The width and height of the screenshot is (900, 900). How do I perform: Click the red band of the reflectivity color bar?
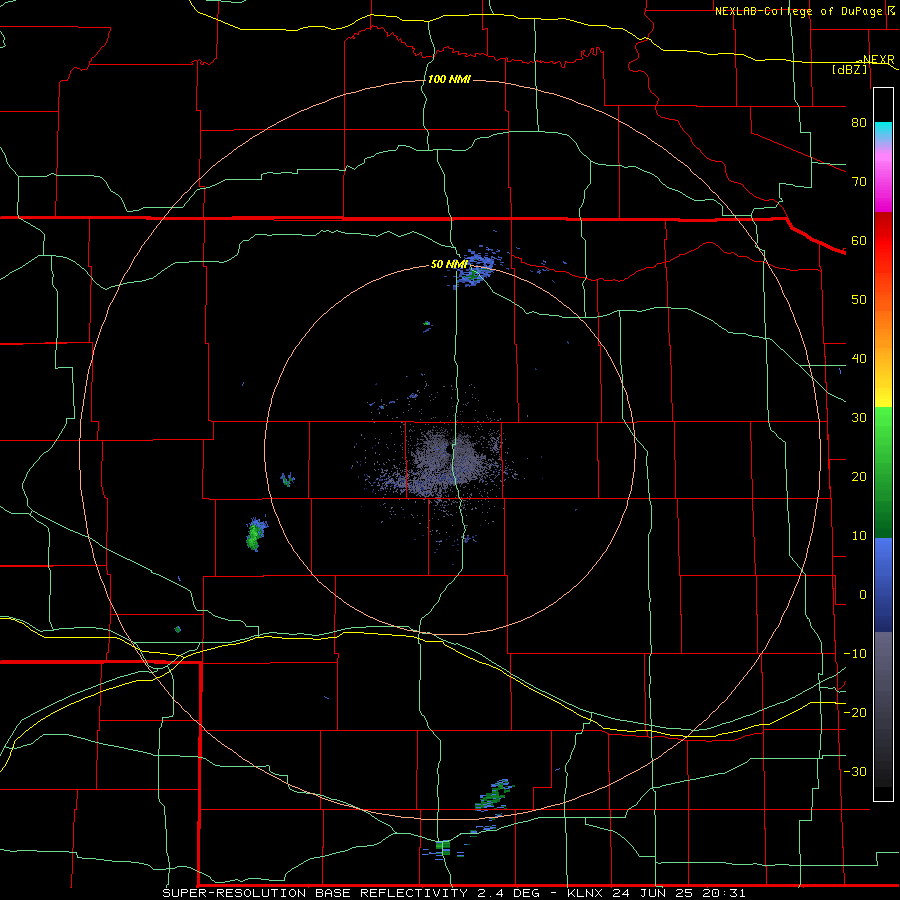[x=883, y=241]
